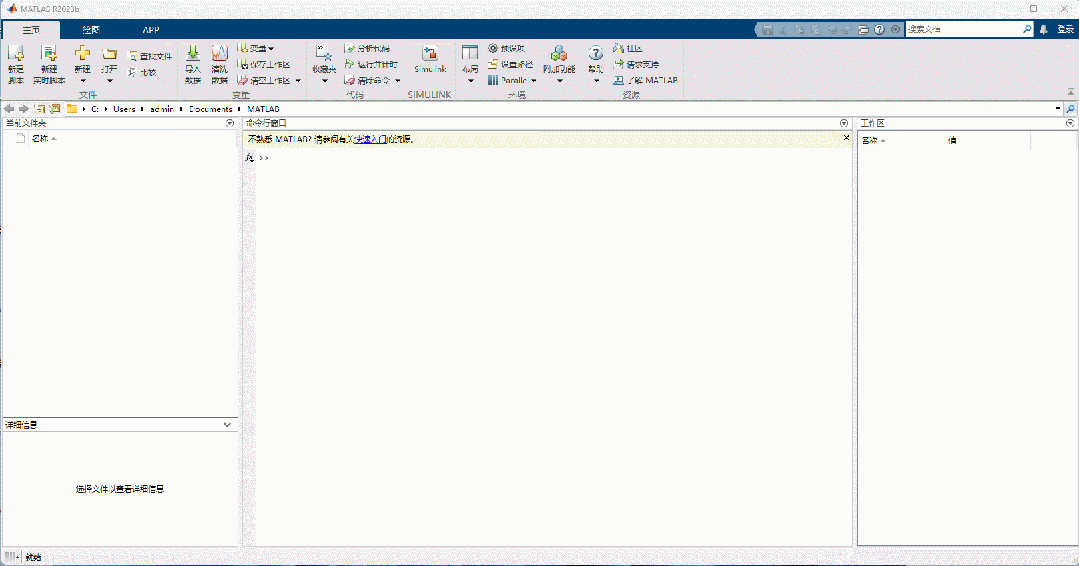Click the forward arrow in the address bar
Viewport: 1079px width, 566px height.
(23, 109)
